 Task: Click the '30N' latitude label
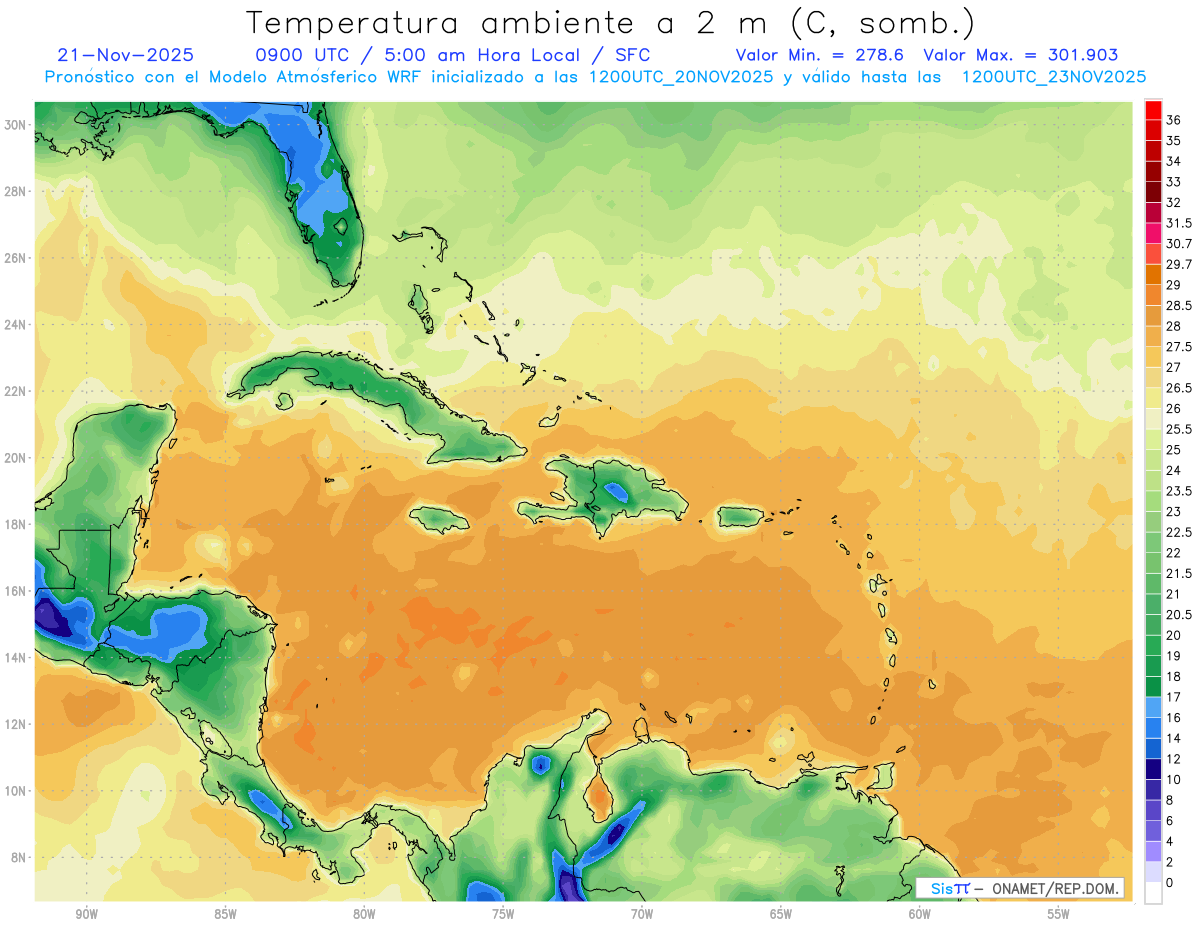pos(16,124)
